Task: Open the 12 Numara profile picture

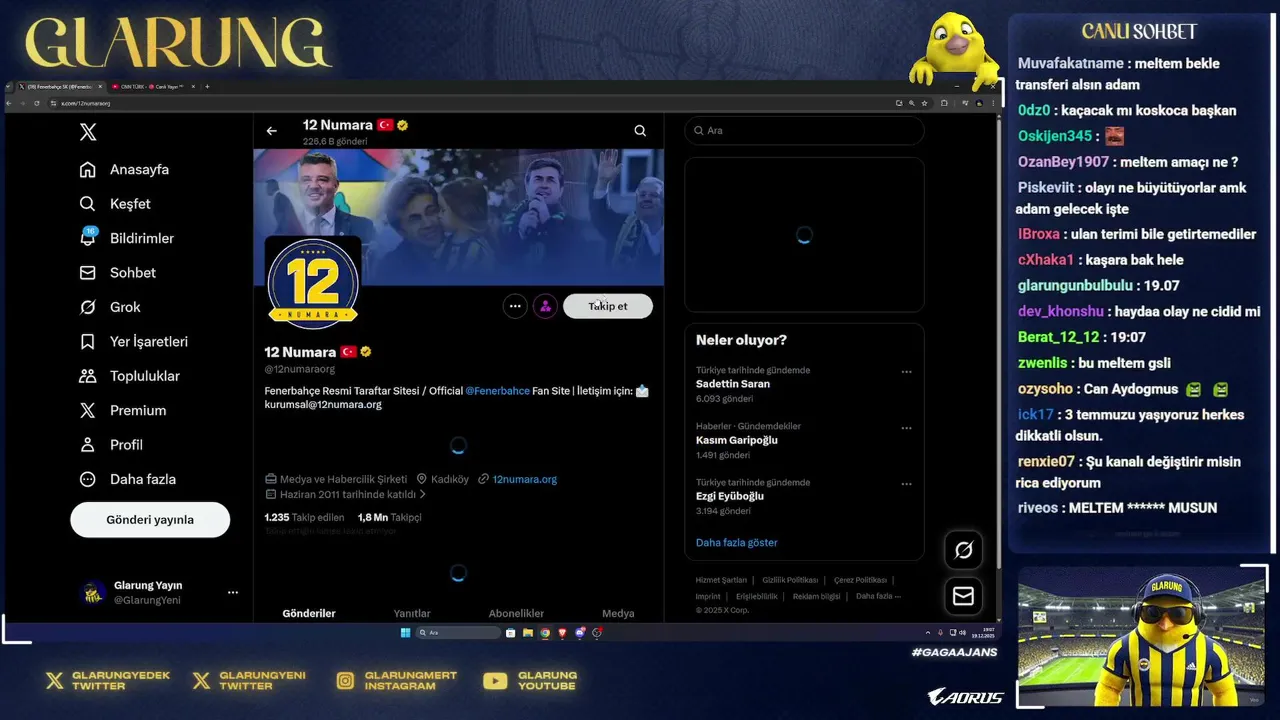Action: (x=314, y=284)
